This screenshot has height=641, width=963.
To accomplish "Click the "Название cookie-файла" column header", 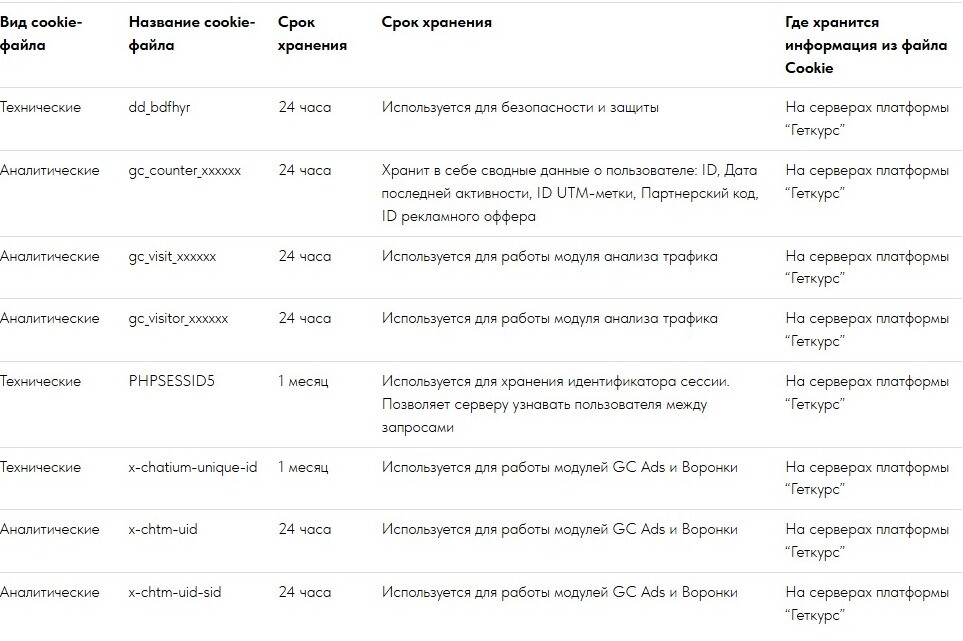I will tap(191, 33).
